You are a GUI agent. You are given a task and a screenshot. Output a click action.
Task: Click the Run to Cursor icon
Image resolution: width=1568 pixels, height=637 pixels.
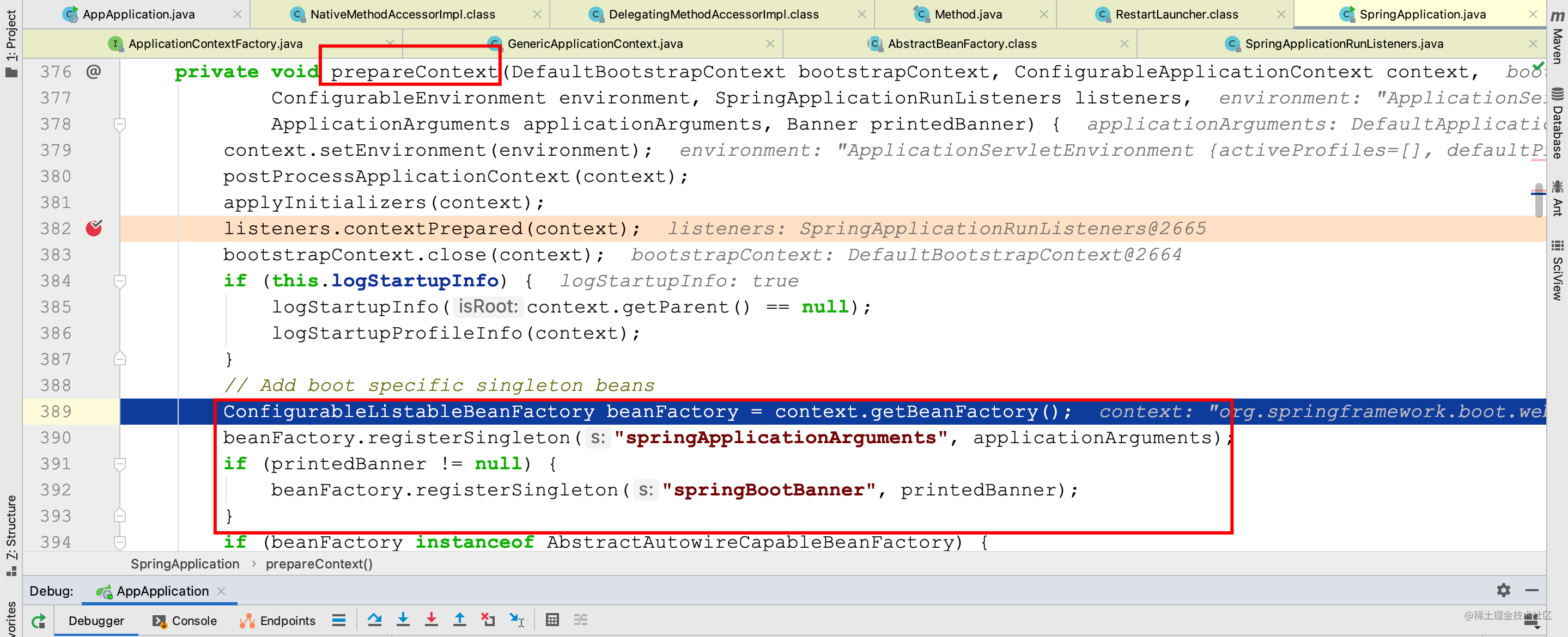pyautogui.click(x=517, y=620)
